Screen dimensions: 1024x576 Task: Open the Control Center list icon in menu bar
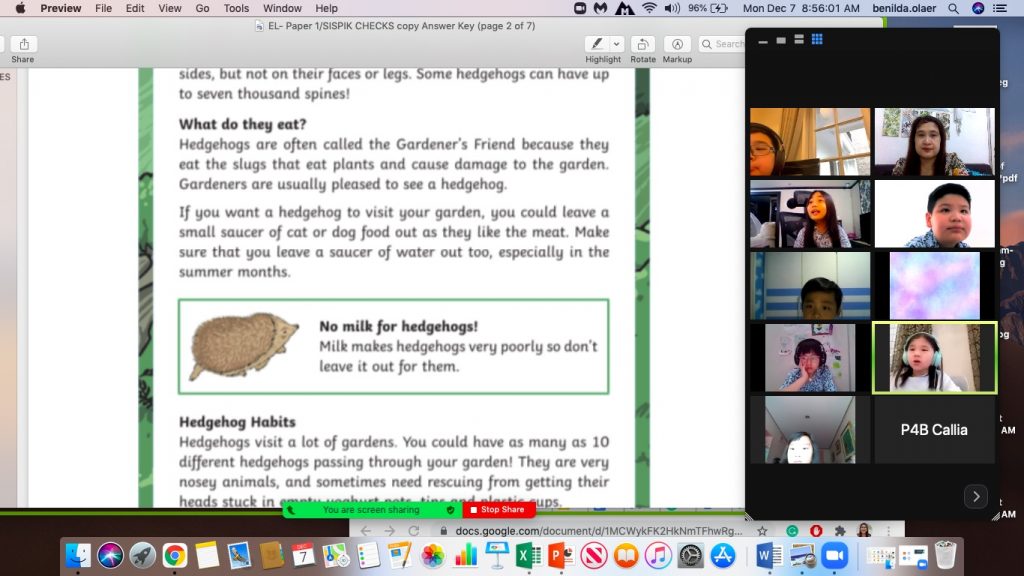pos(1001,8)
